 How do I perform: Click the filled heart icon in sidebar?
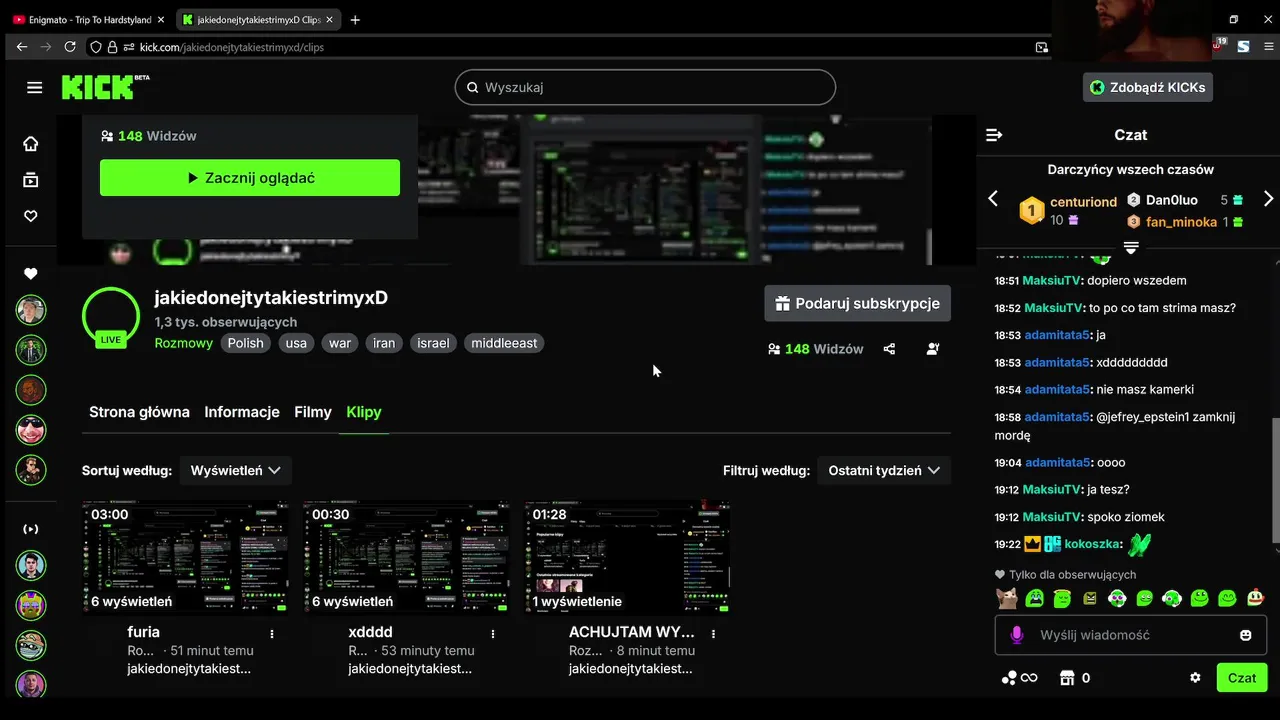(x=31, y=274)
